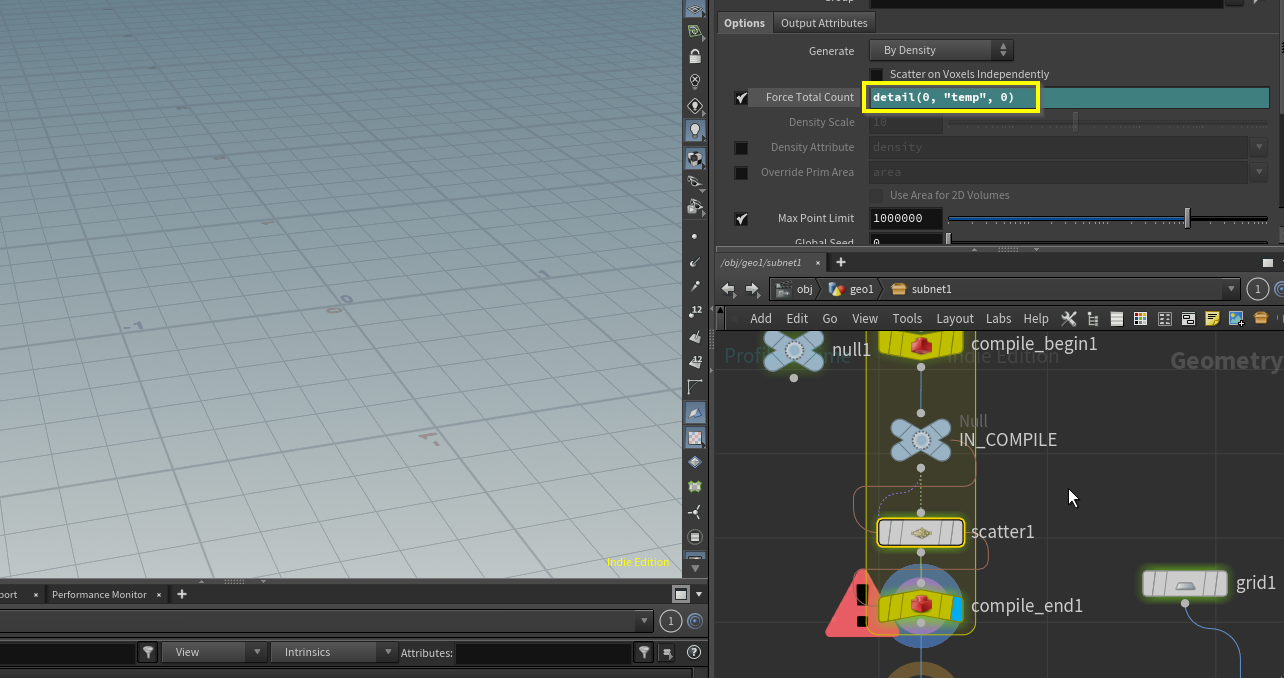Image resolution: width=1284 pixels, height=678 pixels.
Task: Open the Layout menu
Action: click(954, 319)
